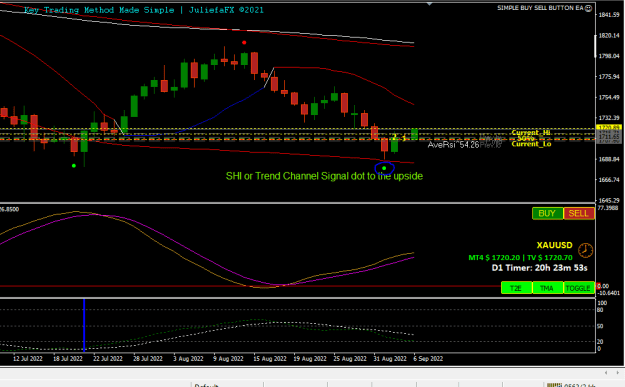
Task: Click the green BUY button
Action: (548, 213)
